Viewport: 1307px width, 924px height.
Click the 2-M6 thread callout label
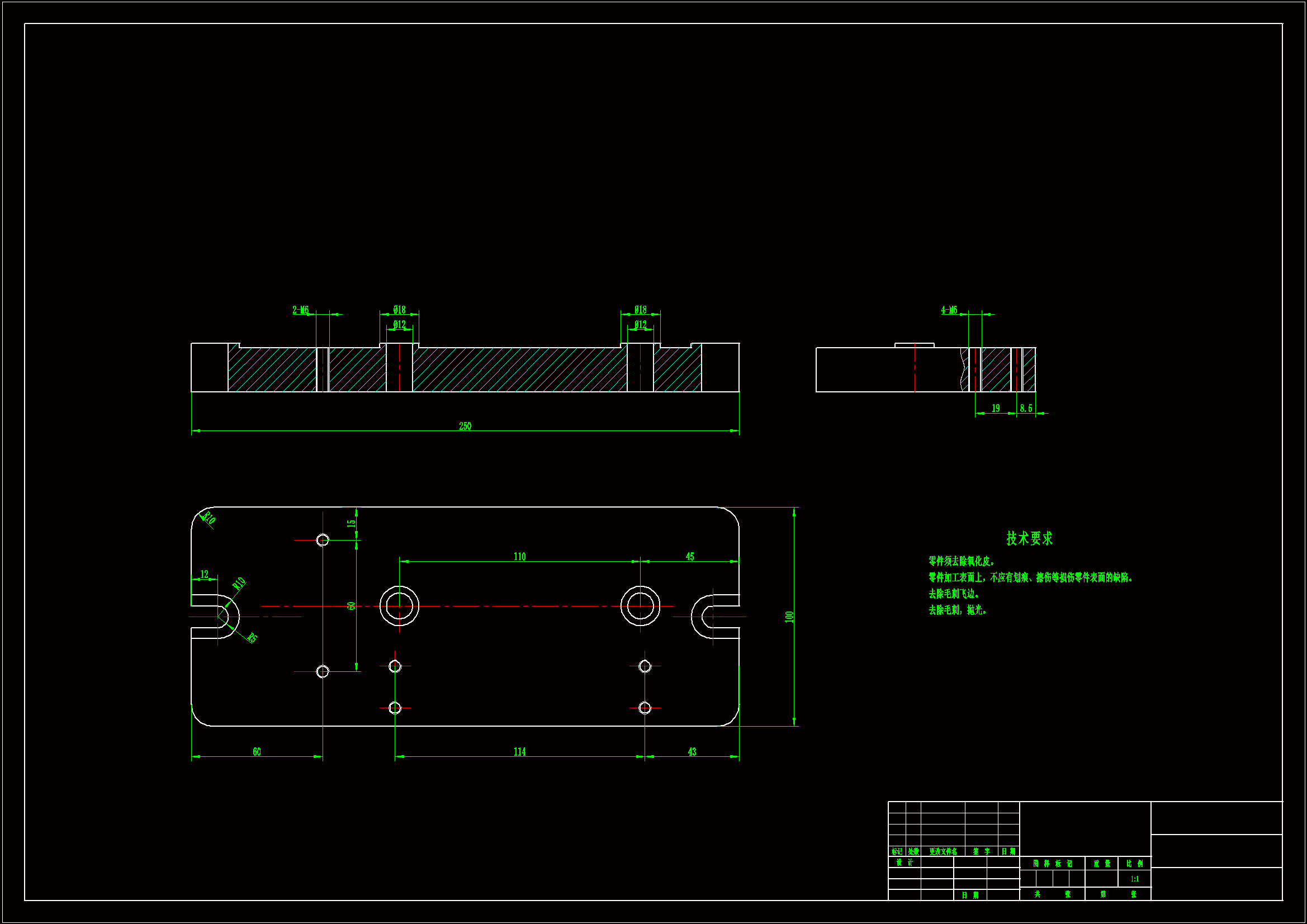pos(300,310)
